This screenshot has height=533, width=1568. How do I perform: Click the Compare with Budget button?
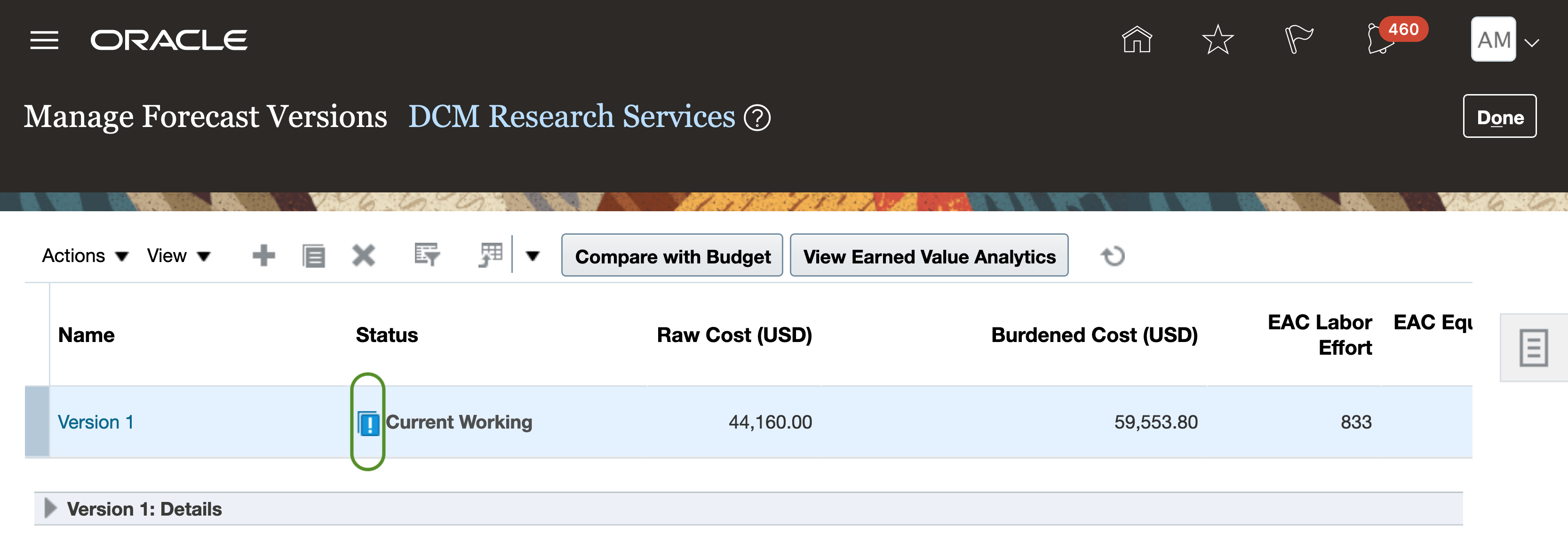point(672,255)
